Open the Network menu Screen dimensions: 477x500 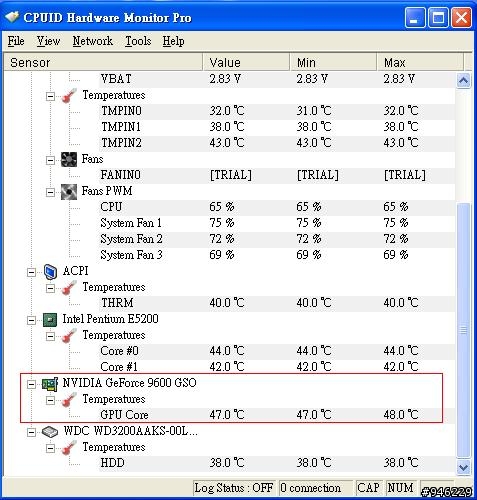click(x=93, y=41)
